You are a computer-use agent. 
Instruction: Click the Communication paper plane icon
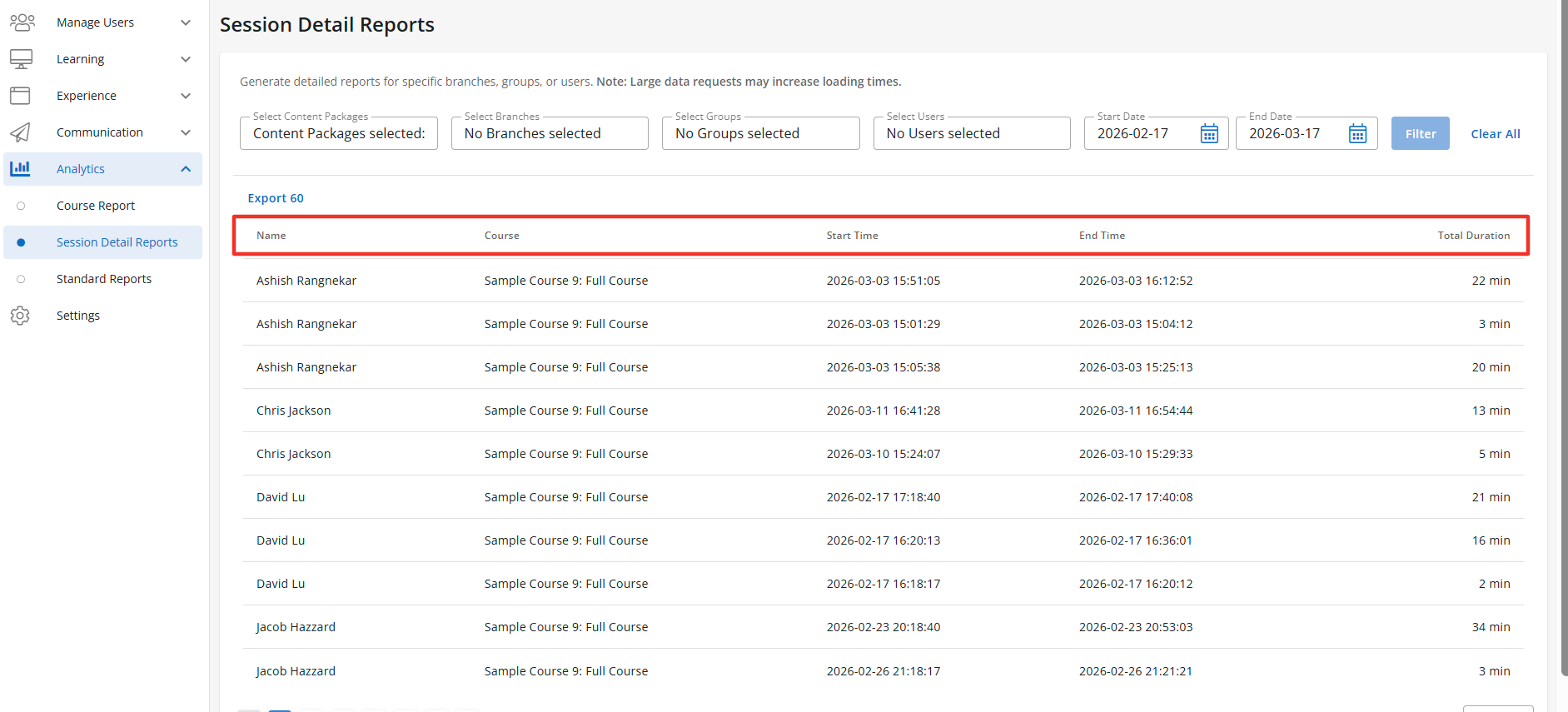pos(21,132)
